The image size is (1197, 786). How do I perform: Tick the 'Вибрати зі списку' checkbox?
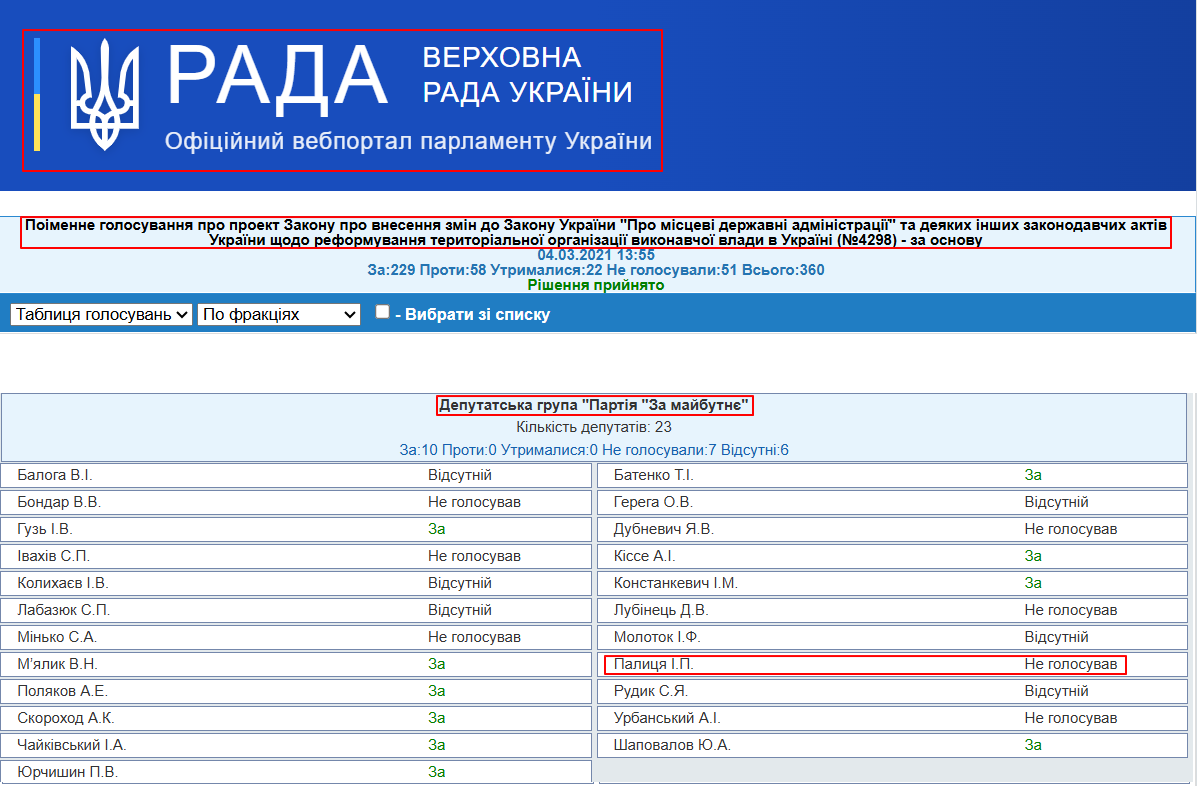382,311
